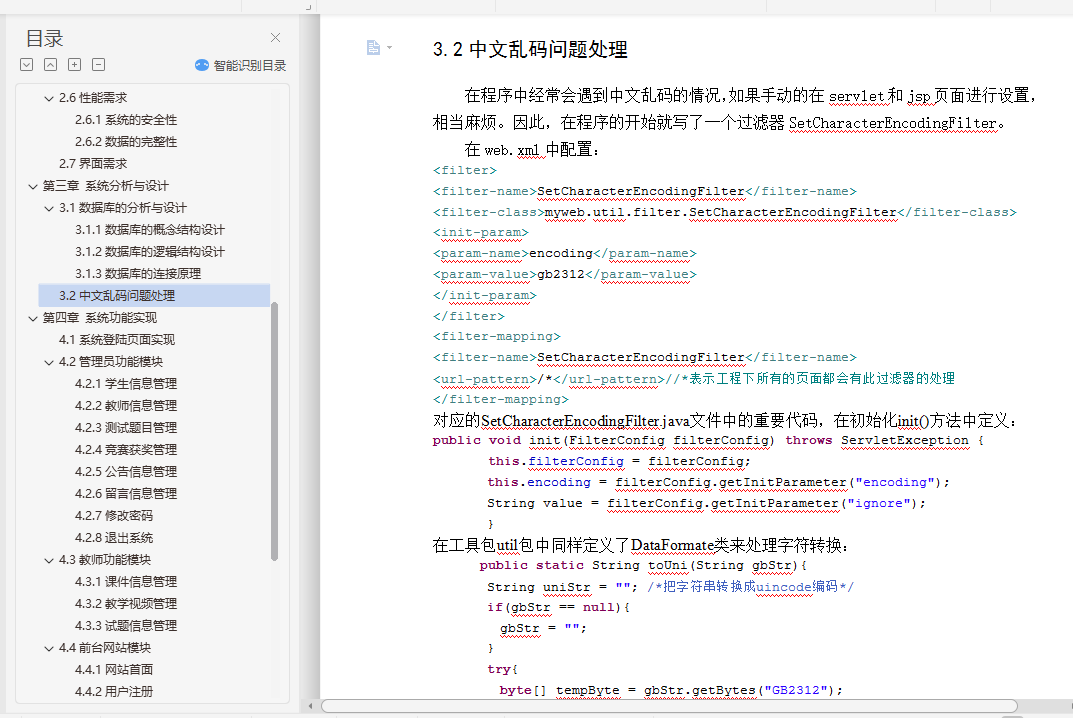Go to 4.2.2 教师信息管理
Viewport: 1073px width, 718px height.
pos(126,406)
